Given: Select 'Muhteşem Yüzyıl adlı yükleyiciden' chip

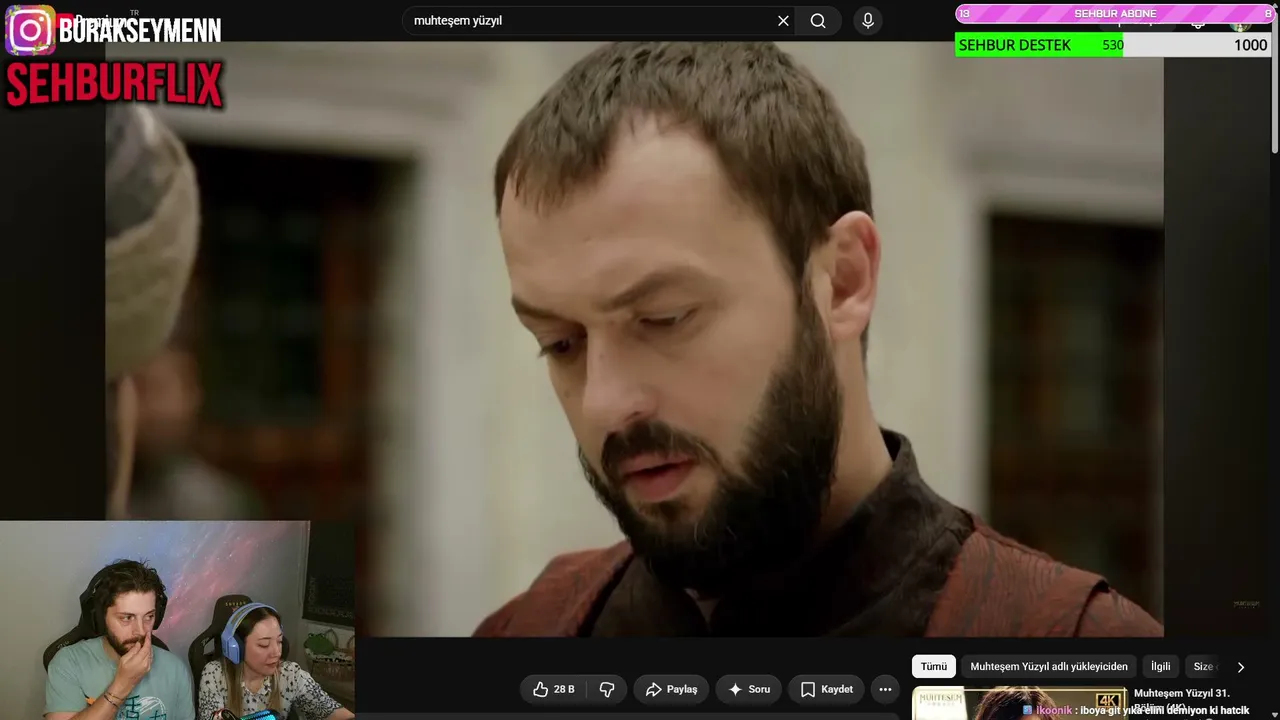Looking at the screenshot, I should (1049, 667).
